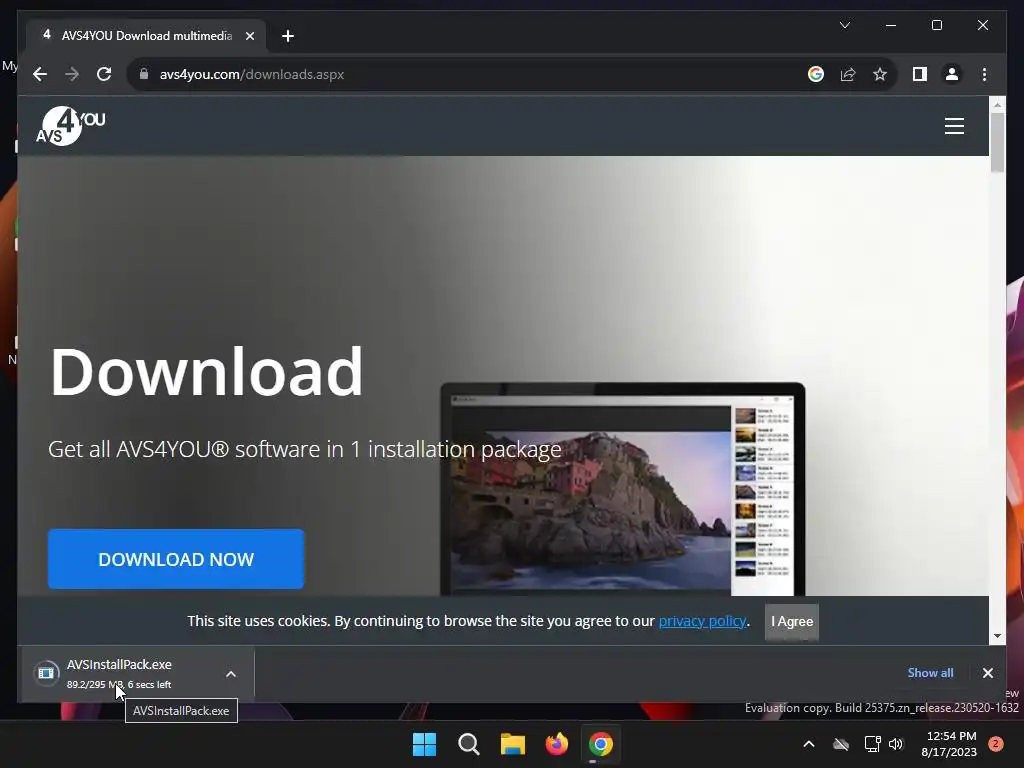1024x768 pixels.
Task: Open the Windows Start menu
Action: (424, 744)
